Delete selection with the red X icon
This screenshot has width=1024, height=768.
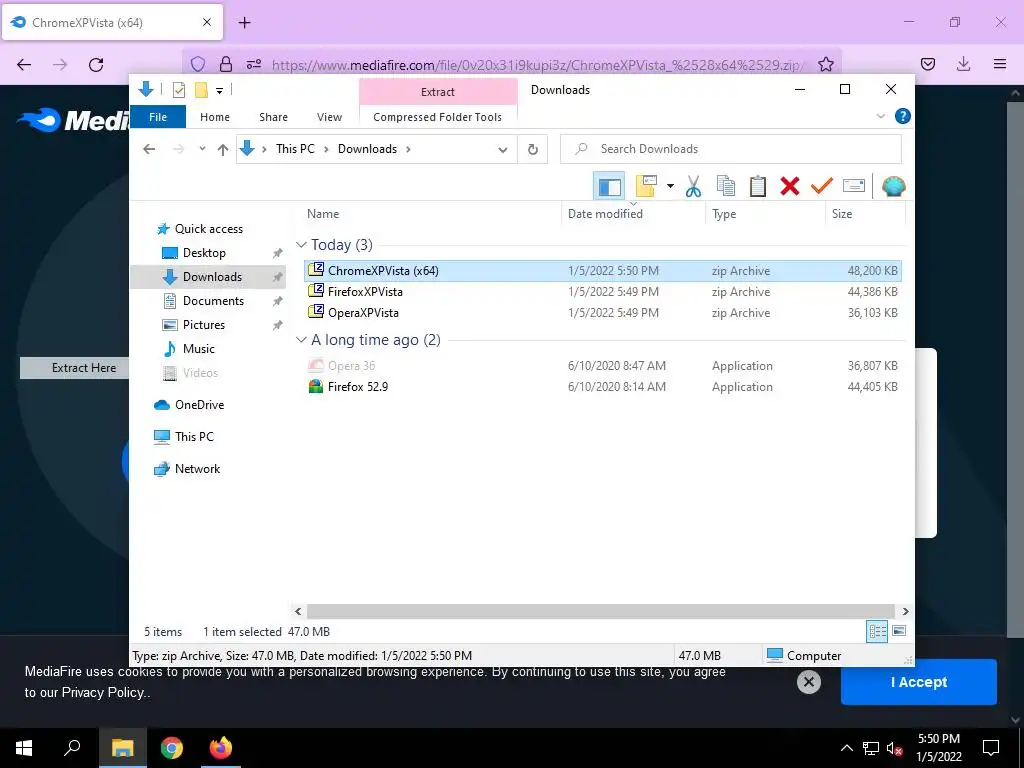790,187
